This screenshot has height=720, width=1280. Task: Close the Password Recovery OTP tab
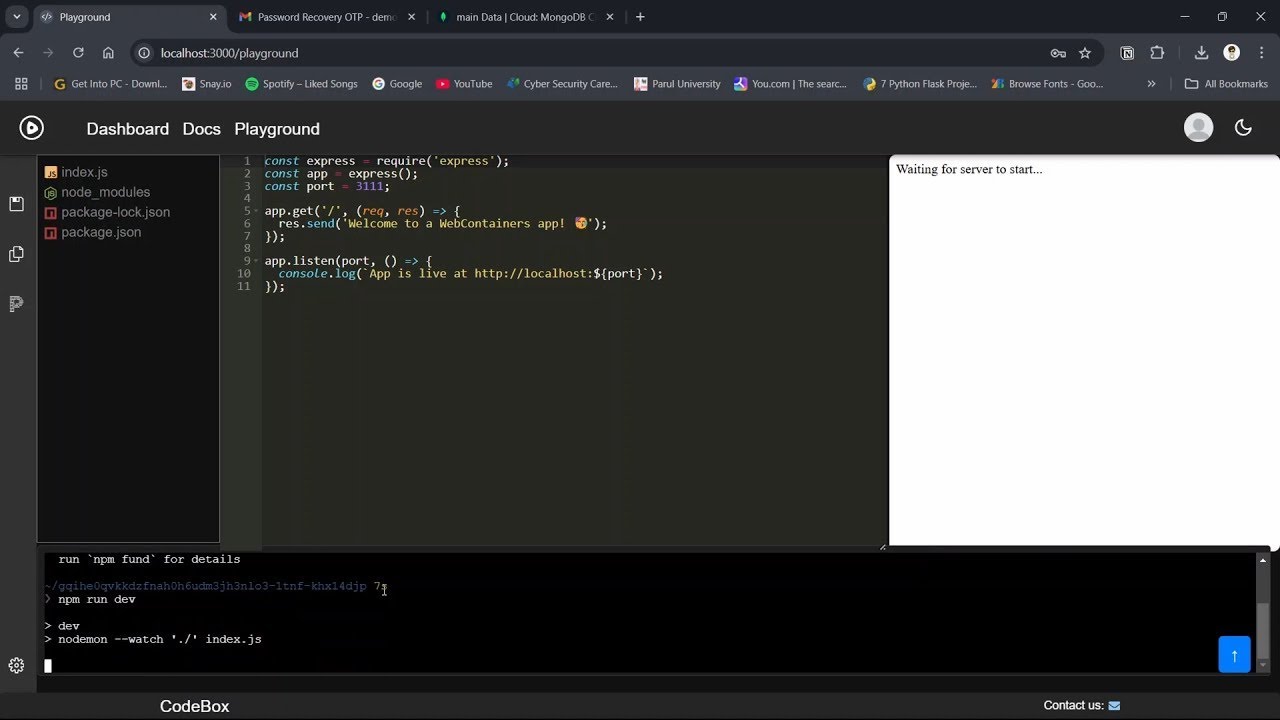411,17
